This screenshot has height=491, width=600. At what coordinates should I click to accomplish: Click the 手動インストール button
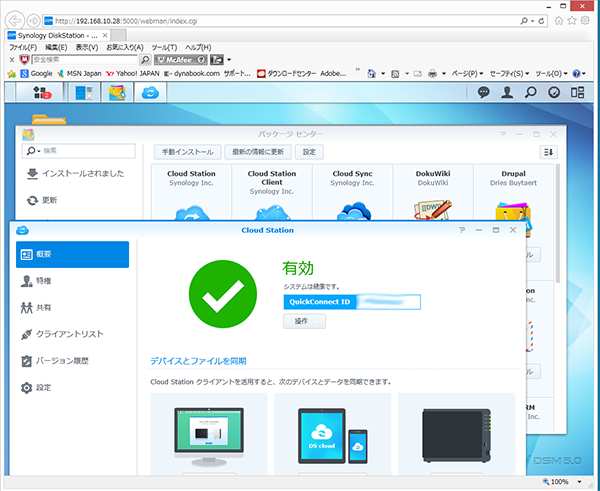tap(188, 152)
